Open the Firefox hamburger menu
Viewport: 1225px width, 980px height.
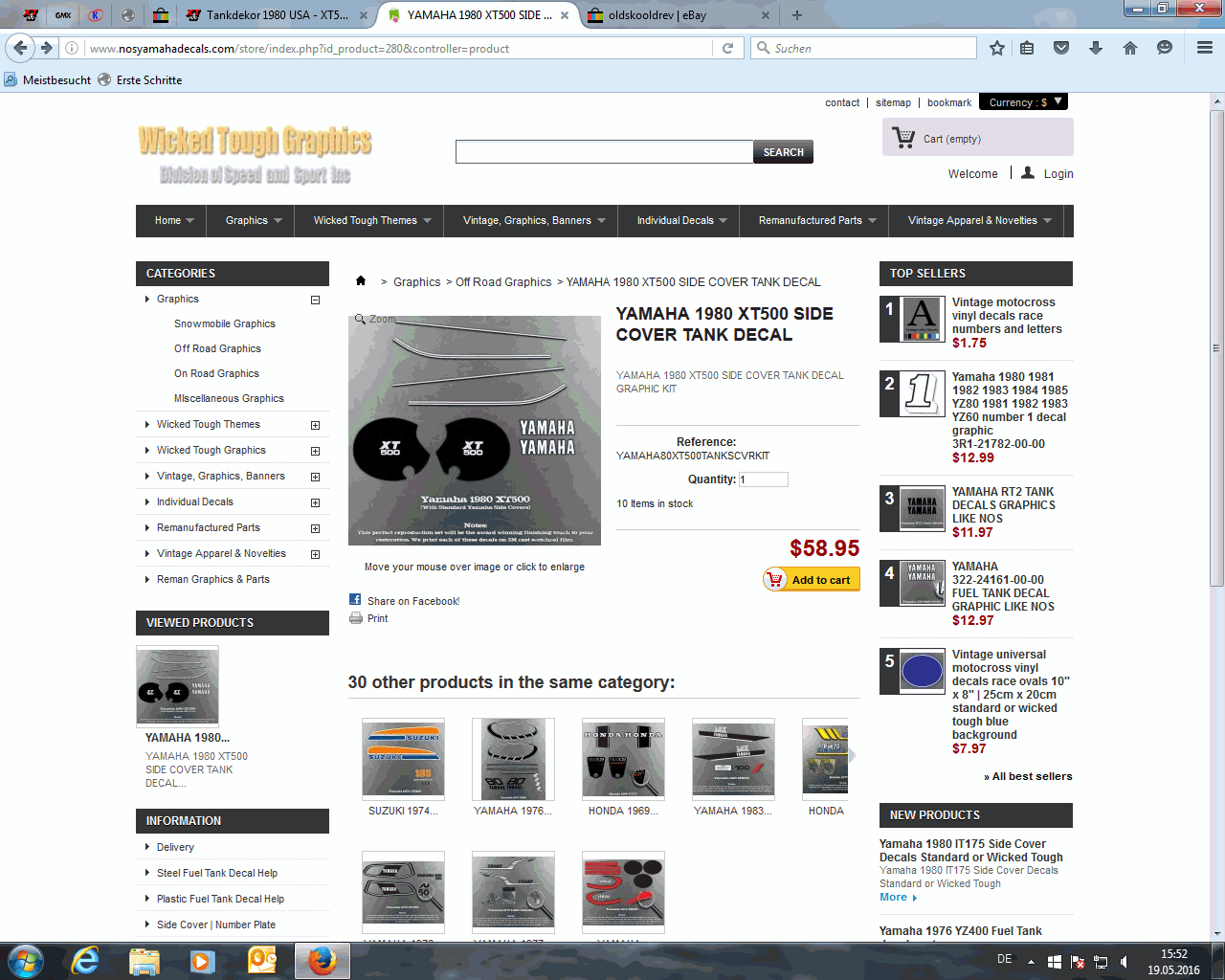click(1205, 48)
